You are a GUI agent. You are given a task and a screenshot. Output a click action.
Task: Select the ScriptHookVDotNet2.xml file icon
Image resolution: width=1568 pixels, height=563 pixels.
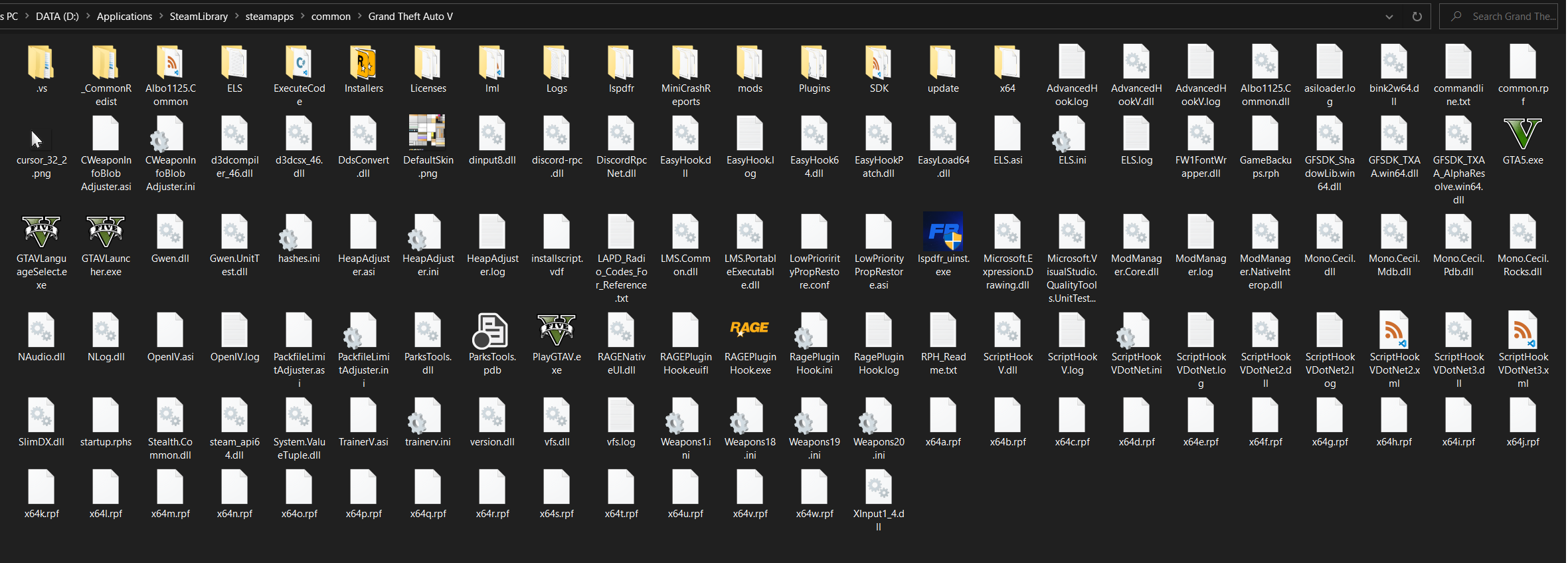click(x=1394, y=330)
